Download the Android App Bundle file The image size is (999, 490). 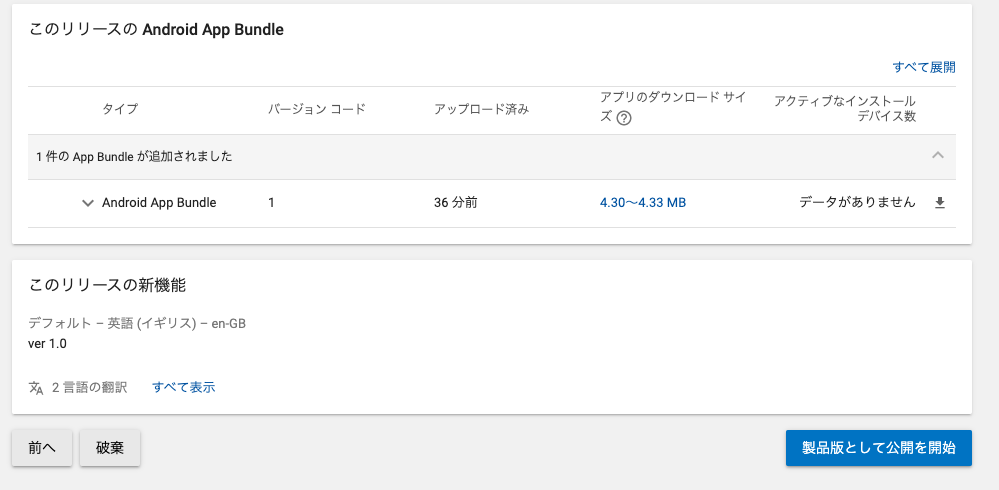point(939,203)
